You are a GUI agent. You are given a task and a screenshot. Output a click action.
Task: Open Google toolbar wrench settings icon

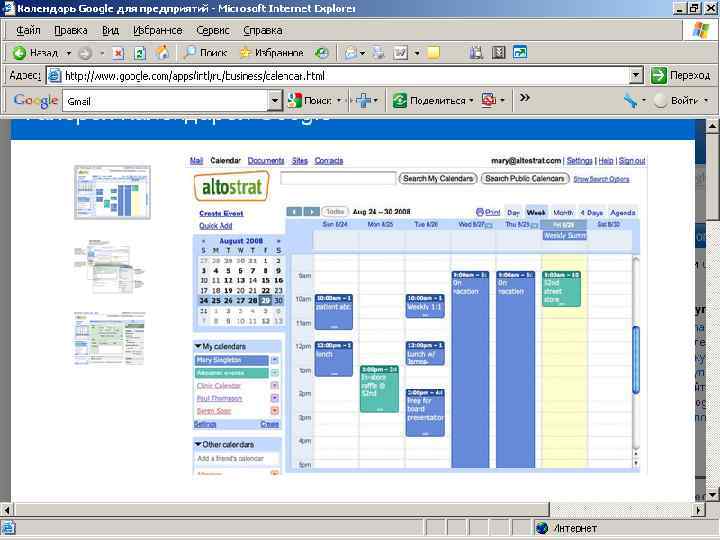coord(630,100)
